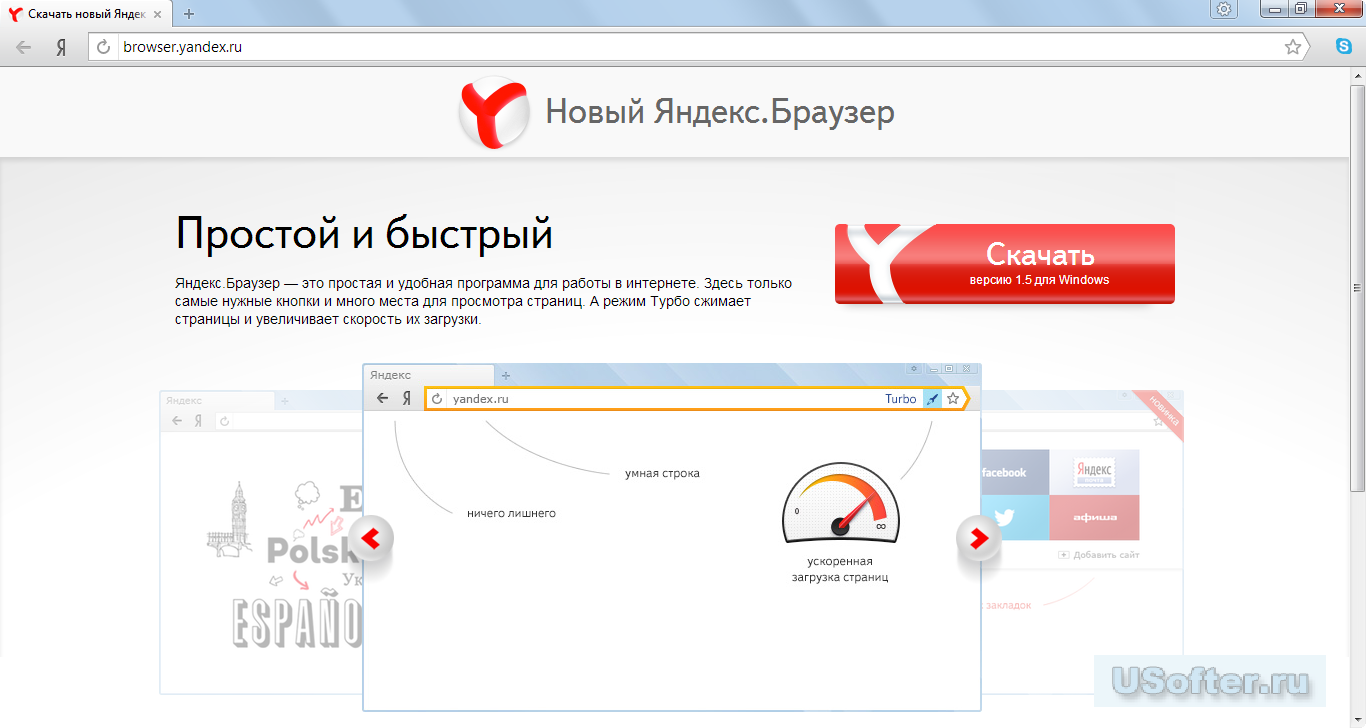Open browser settings gear icon
1366x728 pixels.
tap(1224, 9)
